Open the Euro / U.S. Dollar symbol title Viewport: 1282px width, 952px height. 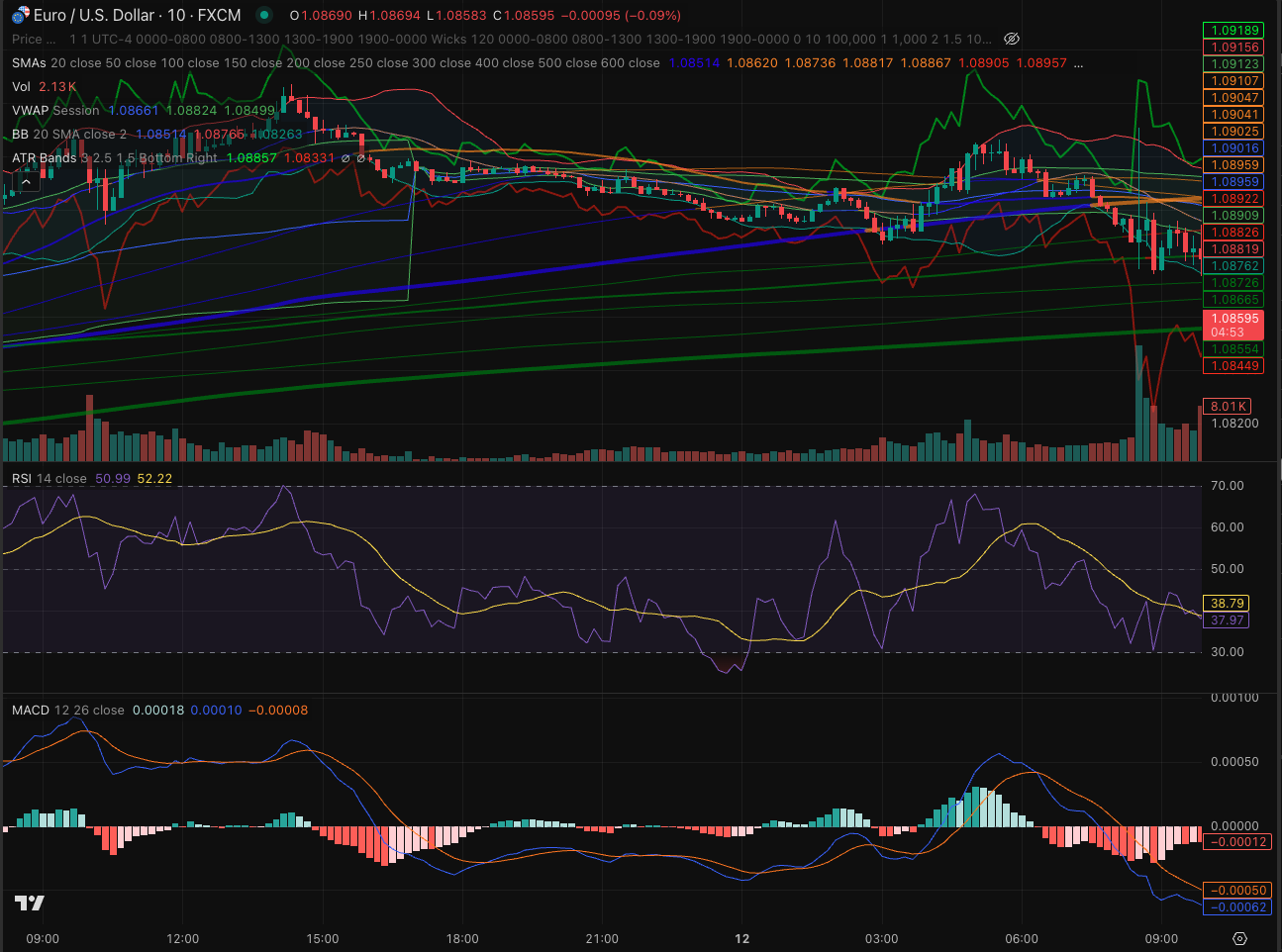pyautogui.click(x=94, y=15)
